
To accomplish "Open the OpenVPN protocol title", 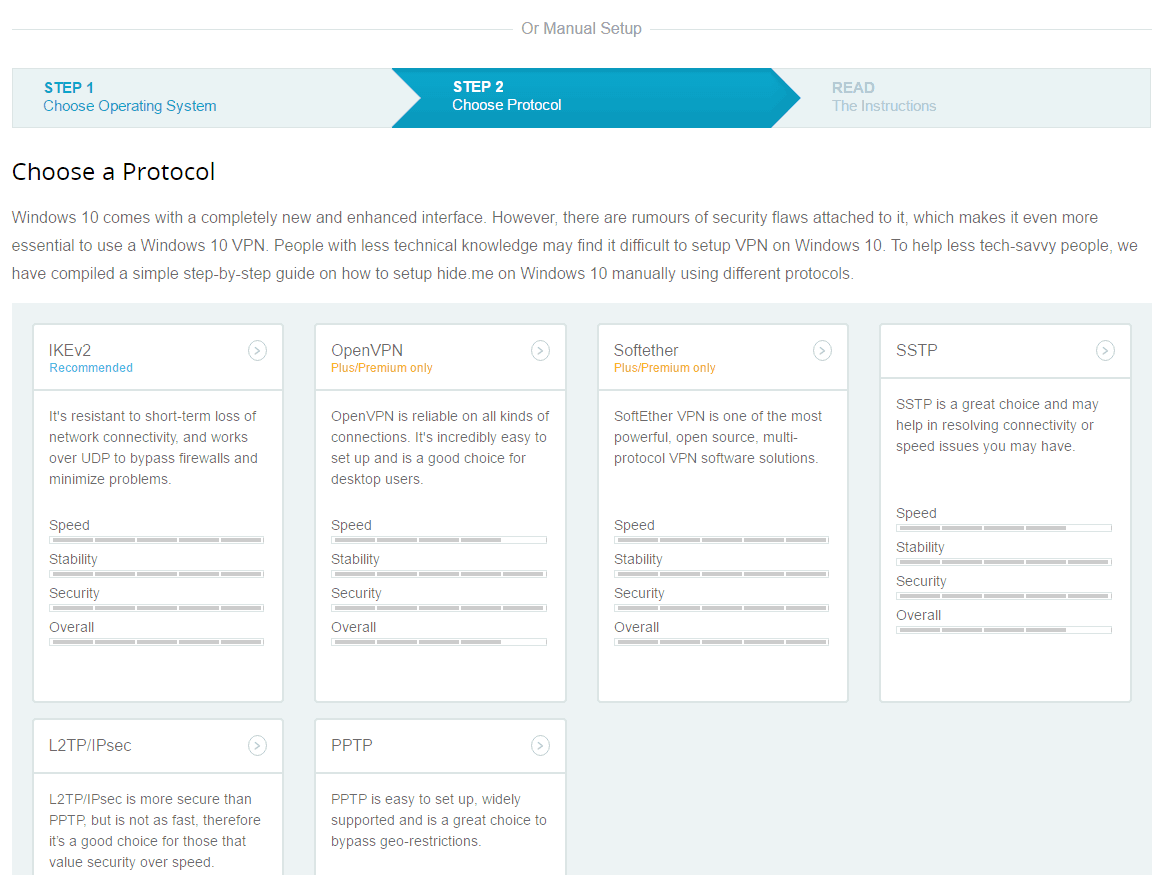I will point(366,350).
